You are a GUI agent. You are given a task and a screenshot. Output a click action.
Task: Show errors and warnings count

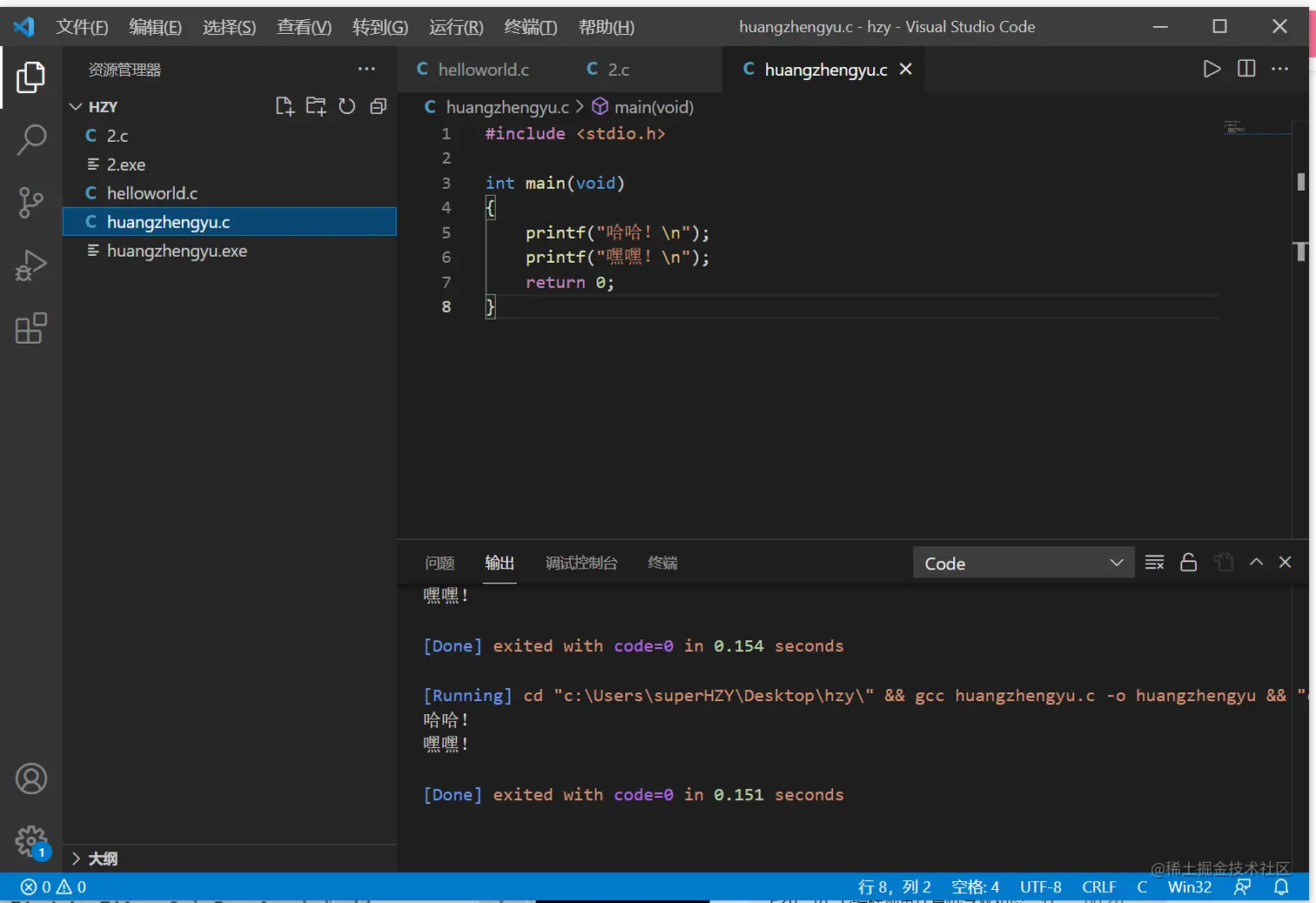click(53, 886)
